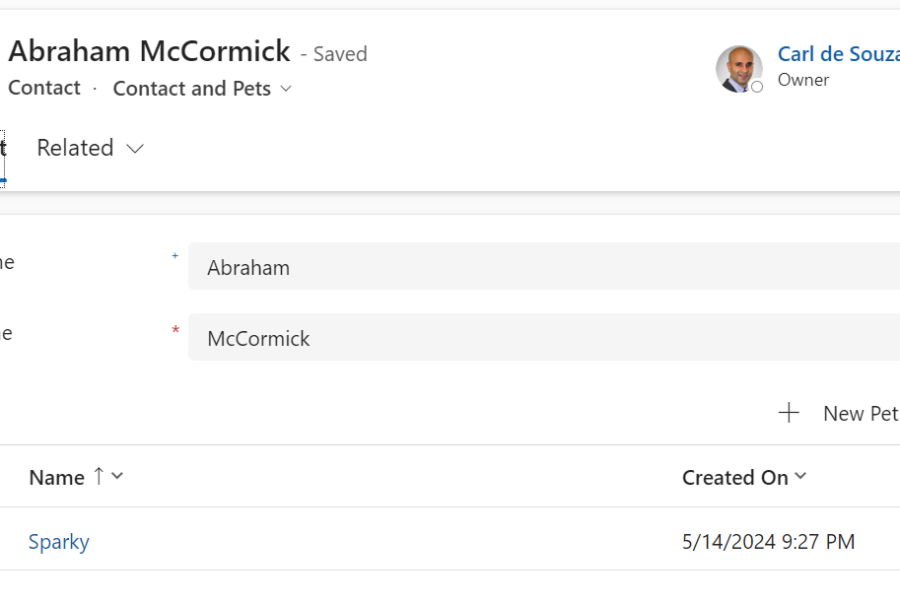The image size is (900, 604).
Task: Click the plus icon beside New Pet
Action: click(790, 412)
